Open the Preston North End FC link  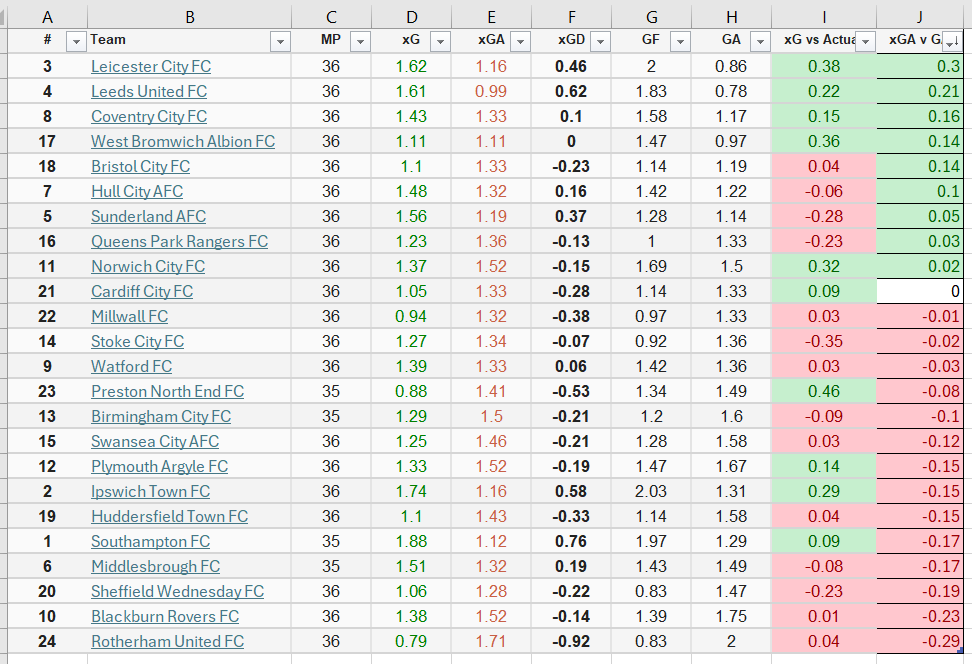coord(167,391)
